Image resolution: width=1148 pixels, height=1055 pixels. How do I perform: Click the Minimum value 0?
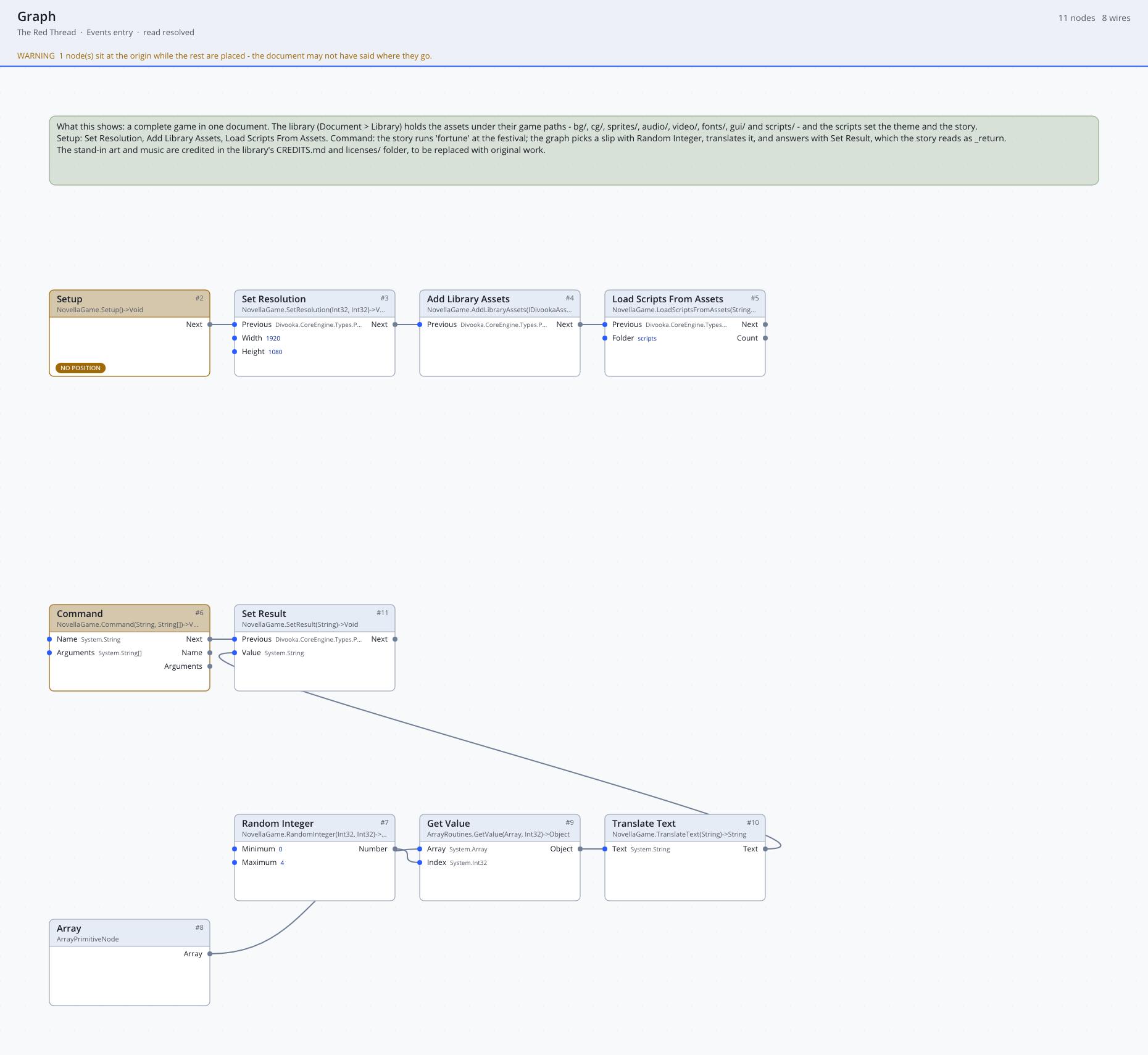(x=280, y=849)
